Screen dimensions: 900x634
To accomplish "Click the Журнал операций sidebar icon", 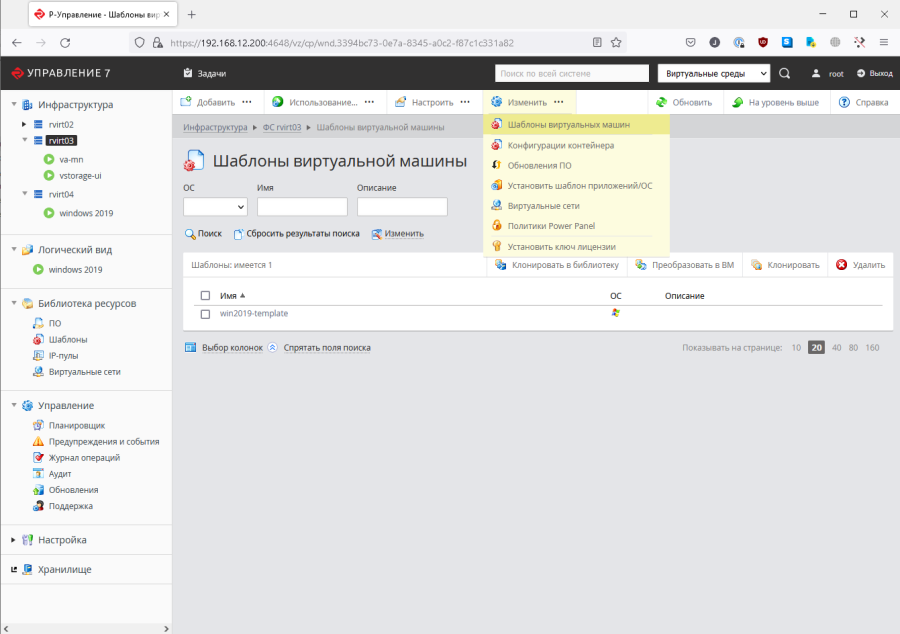I will click(x=38, y=457).
